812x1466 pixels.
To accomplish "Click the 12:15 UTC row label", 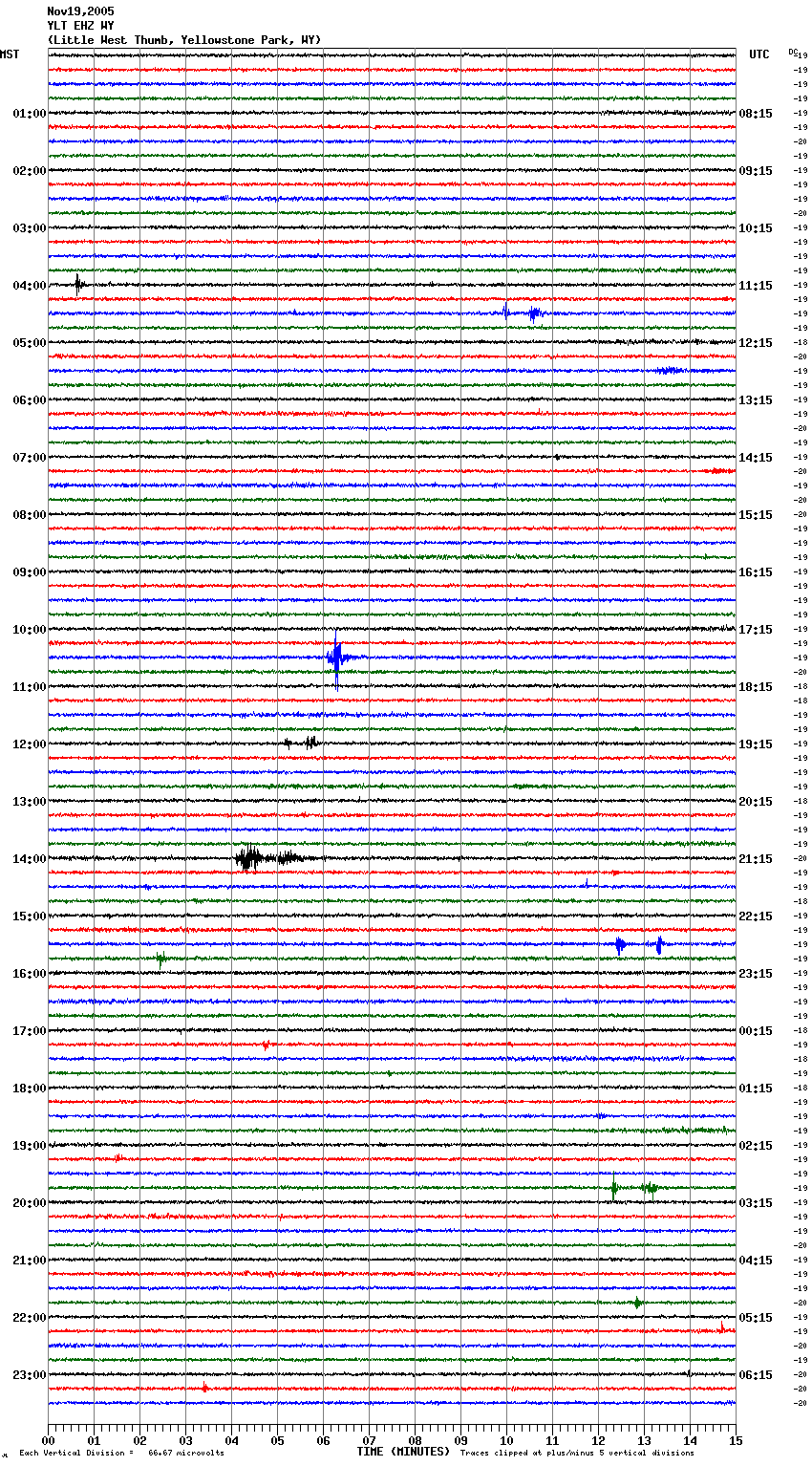I will coord(756,343).
